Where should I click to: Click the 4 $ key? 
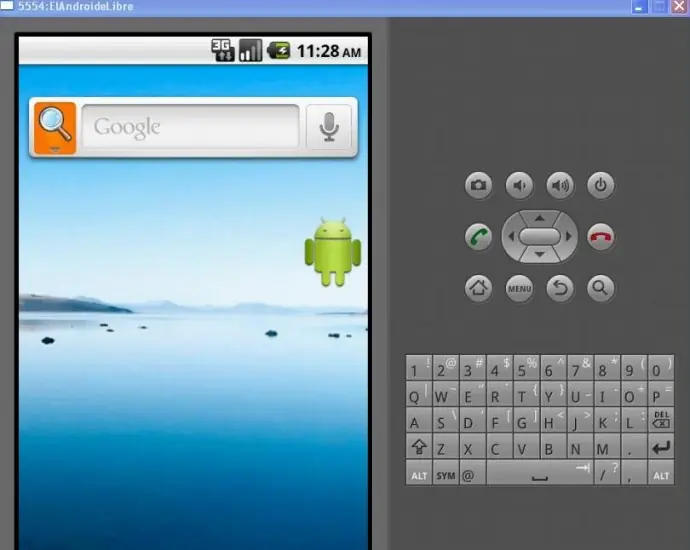click(x=499, y=368)
